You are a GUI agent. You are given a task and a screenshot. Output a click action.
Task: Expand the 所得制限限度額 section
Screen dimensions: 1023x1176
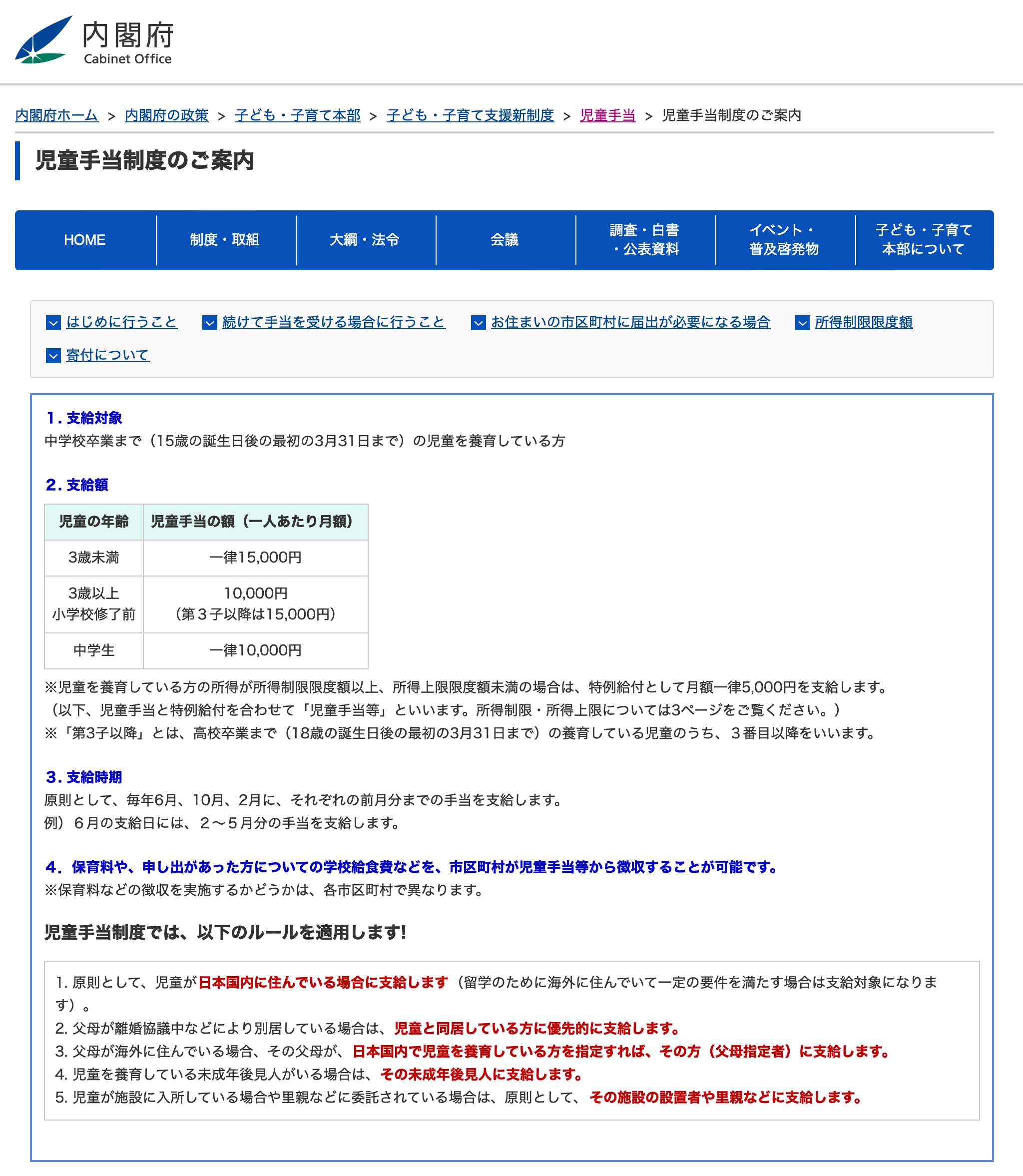click(x=866, y=323)
